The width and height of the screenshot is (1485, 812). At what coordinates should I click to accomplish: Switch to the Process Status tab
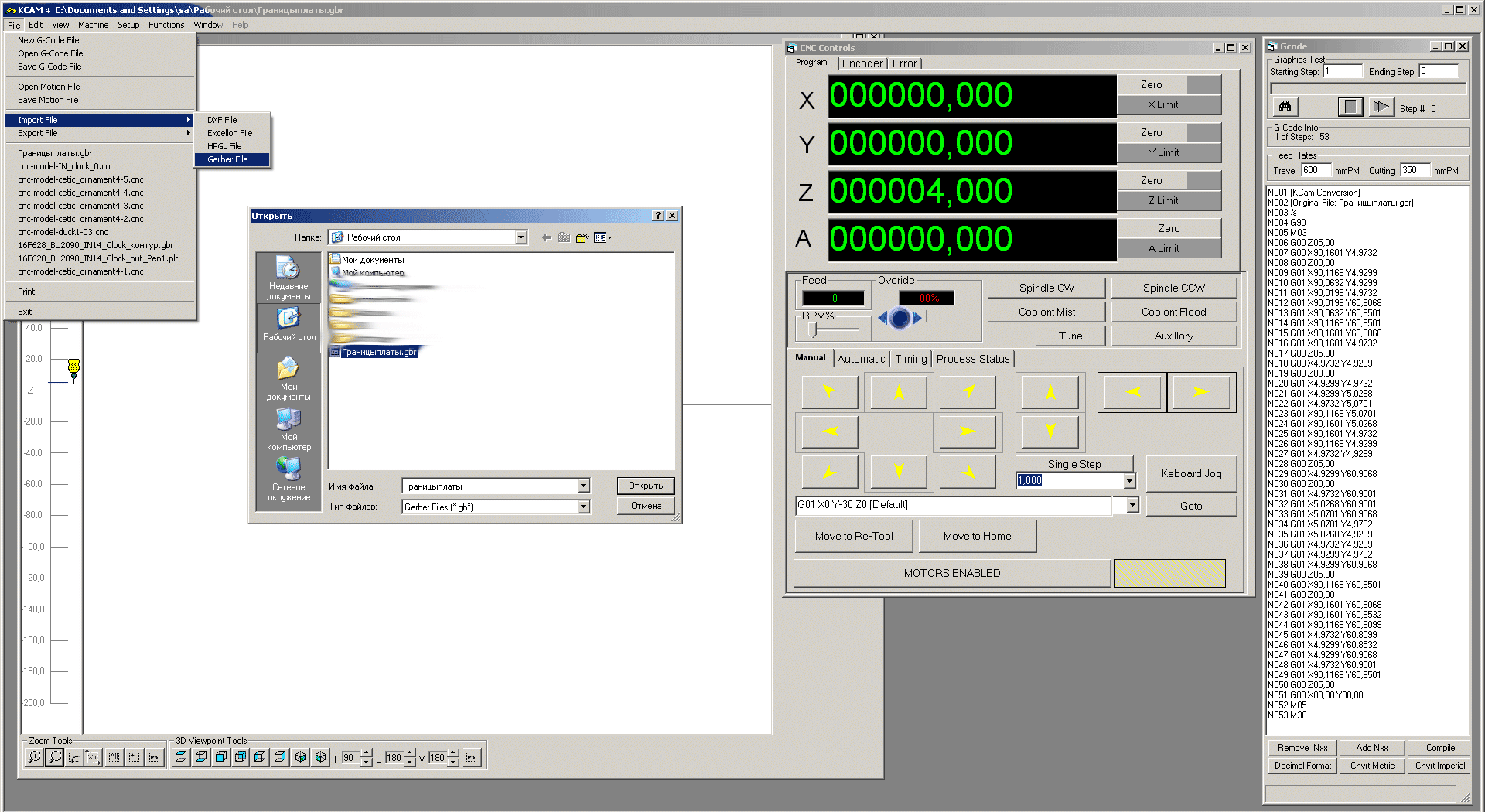(x=973, y=359)
